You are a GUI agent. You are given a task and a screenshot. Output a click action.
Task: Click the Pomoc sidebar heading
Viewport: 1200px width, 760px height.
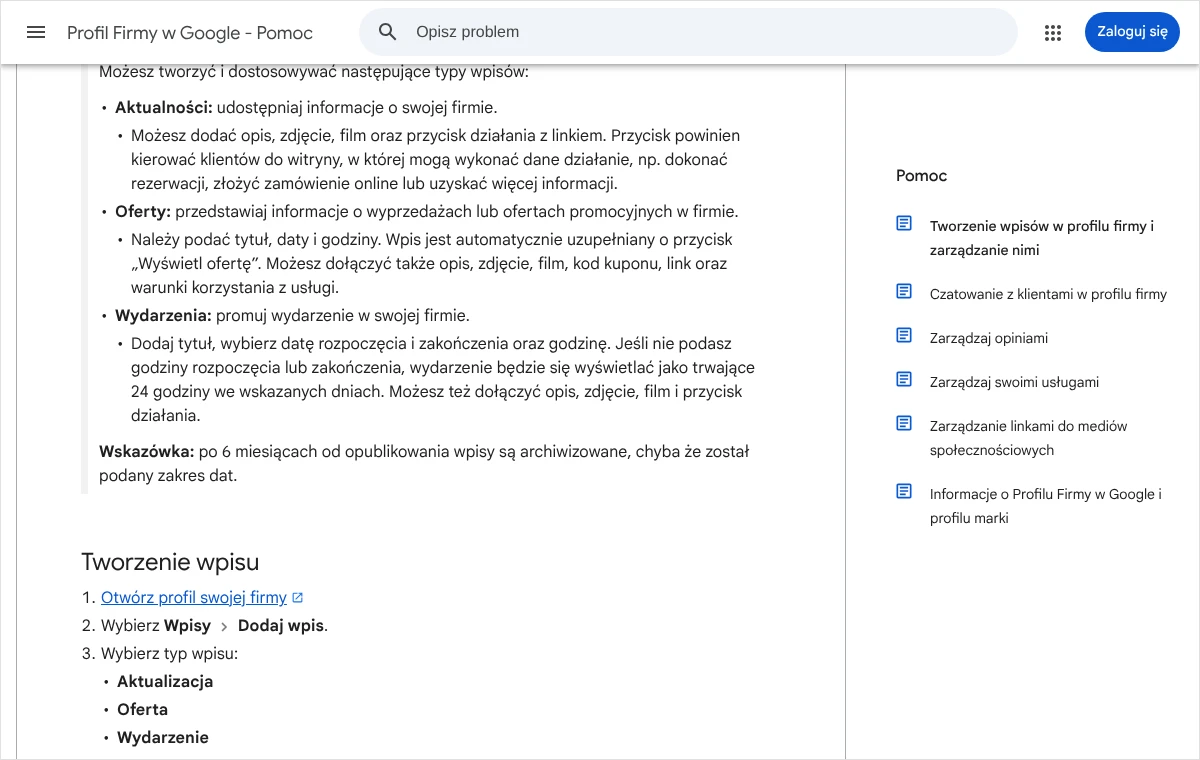(921, 176)
